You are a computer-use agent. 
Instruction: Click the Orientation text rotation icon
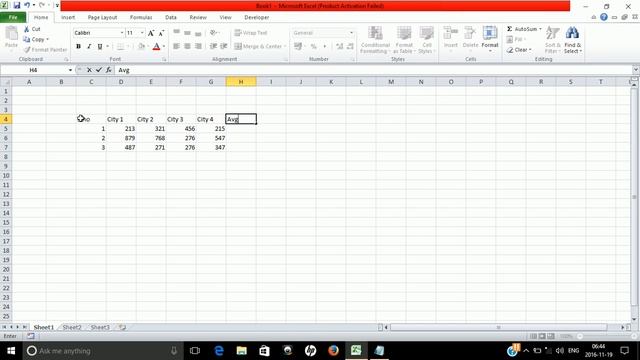click(213, 33)
